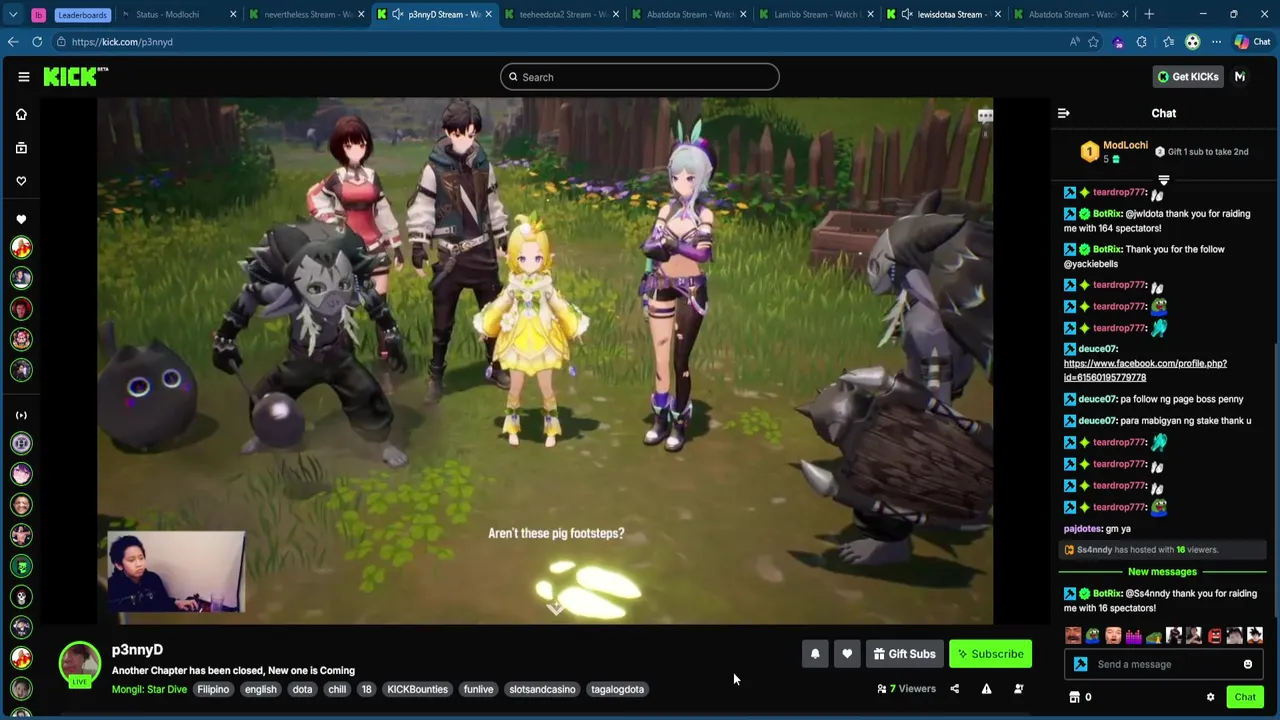Viewport: 1280px width, 720px height.
Task: Open Following heart icon in sidebar
Action: click(21, 181)
